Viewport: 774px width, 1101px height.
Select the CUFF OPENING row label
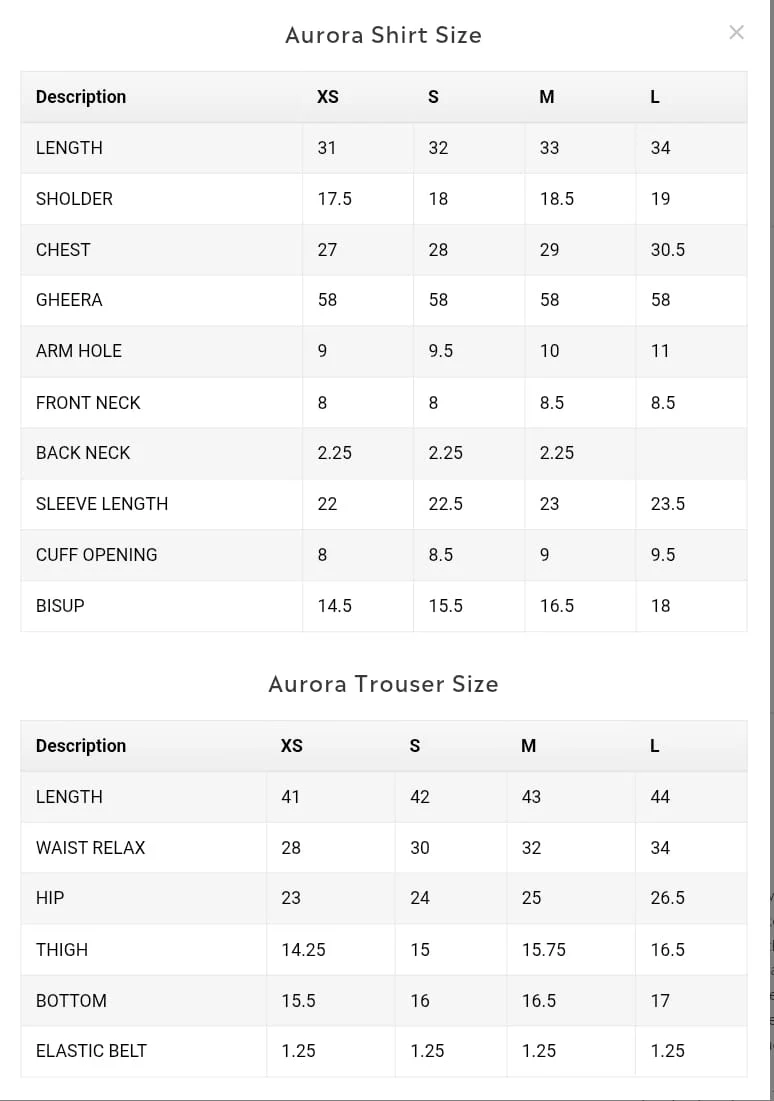point(97,555)
